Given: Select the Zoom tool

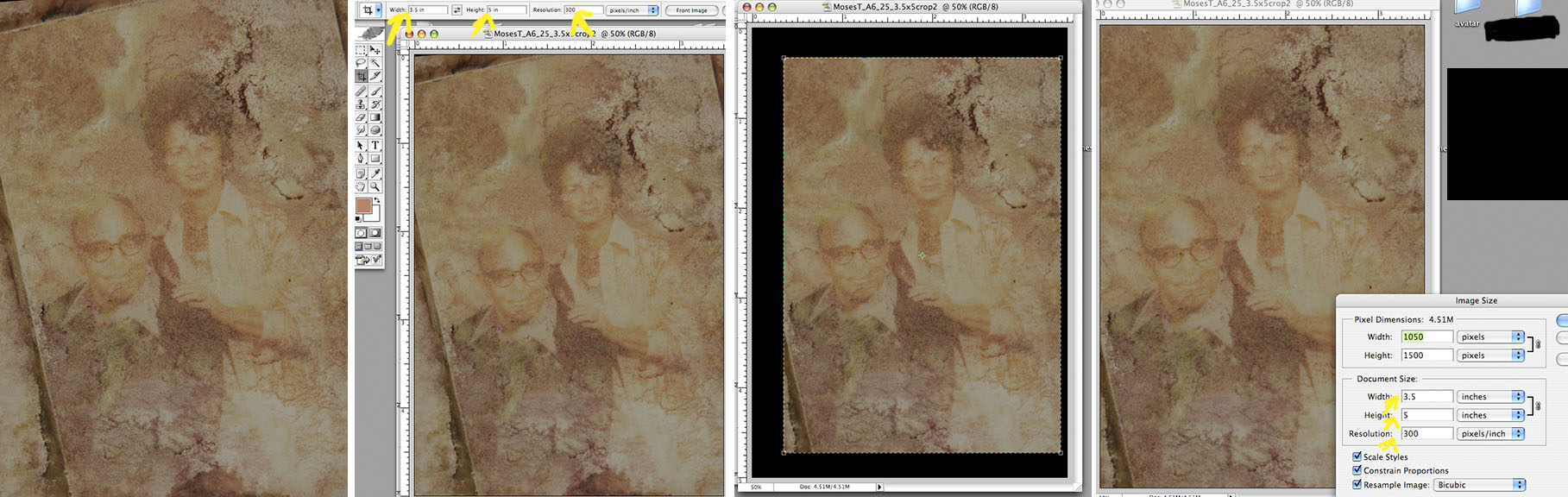Looking at the screenshot, I should (375, 186).
